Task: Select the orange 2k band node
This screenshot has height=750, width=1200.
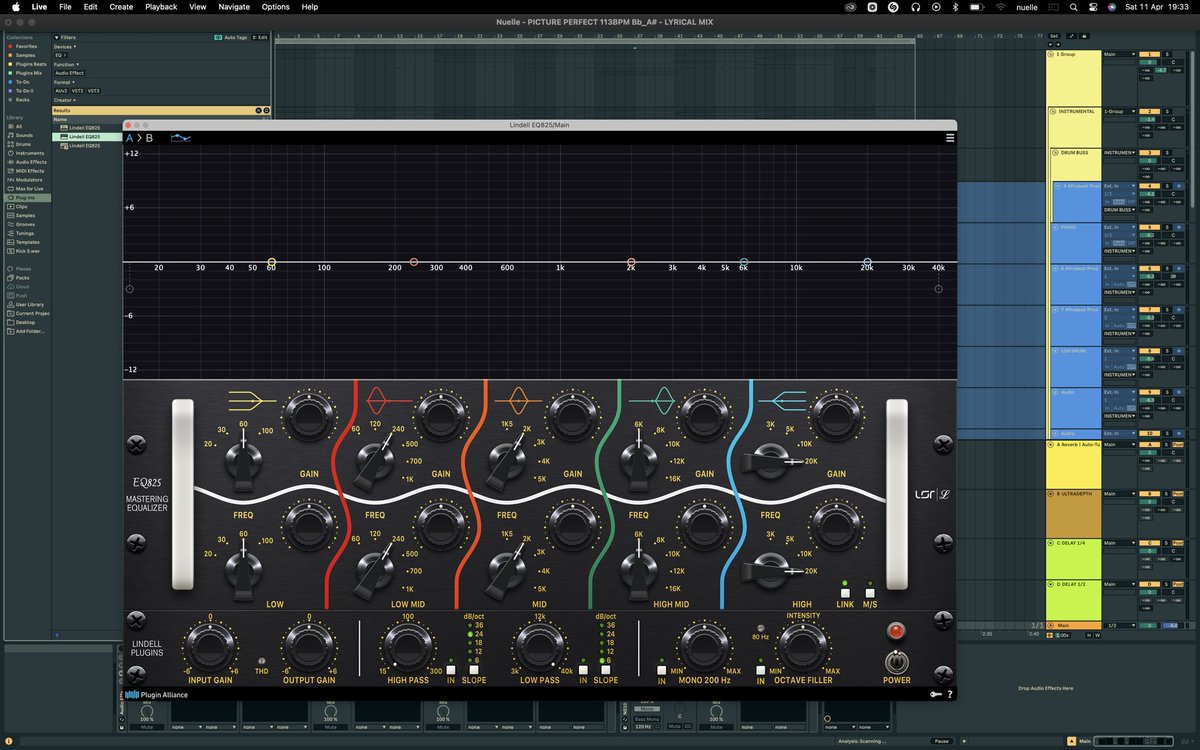Action: click(x=631, y=262)
